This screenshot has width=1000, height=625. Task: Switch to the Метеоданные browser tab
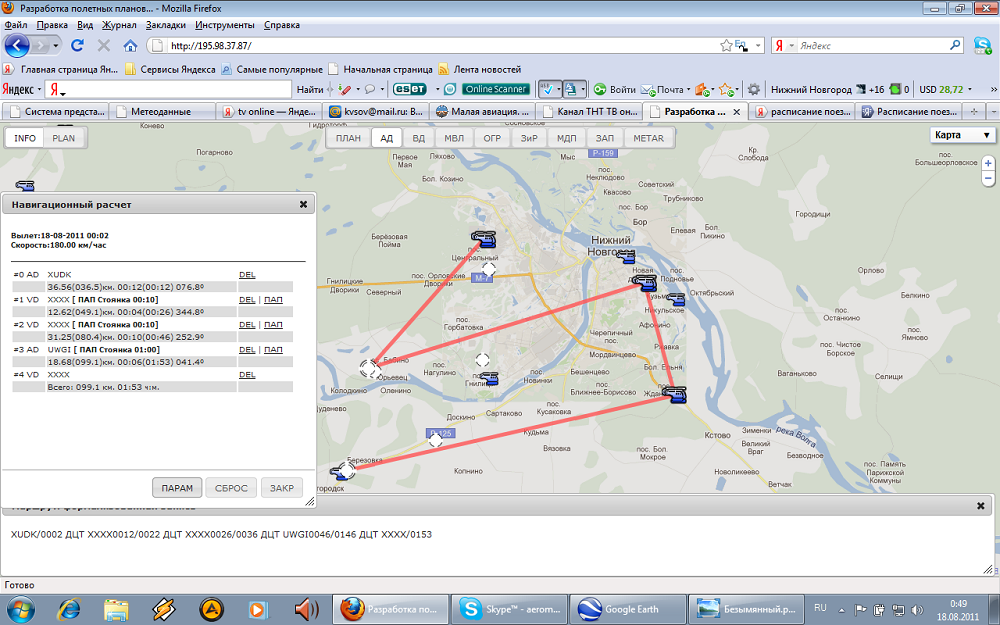pos(160,111)
